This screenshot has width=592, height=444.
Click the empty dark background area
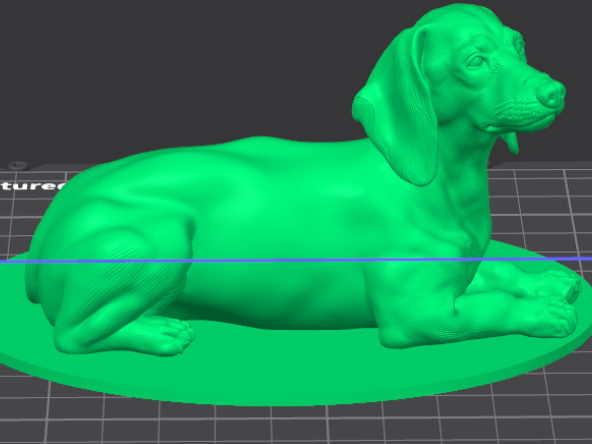coord(170,68)
